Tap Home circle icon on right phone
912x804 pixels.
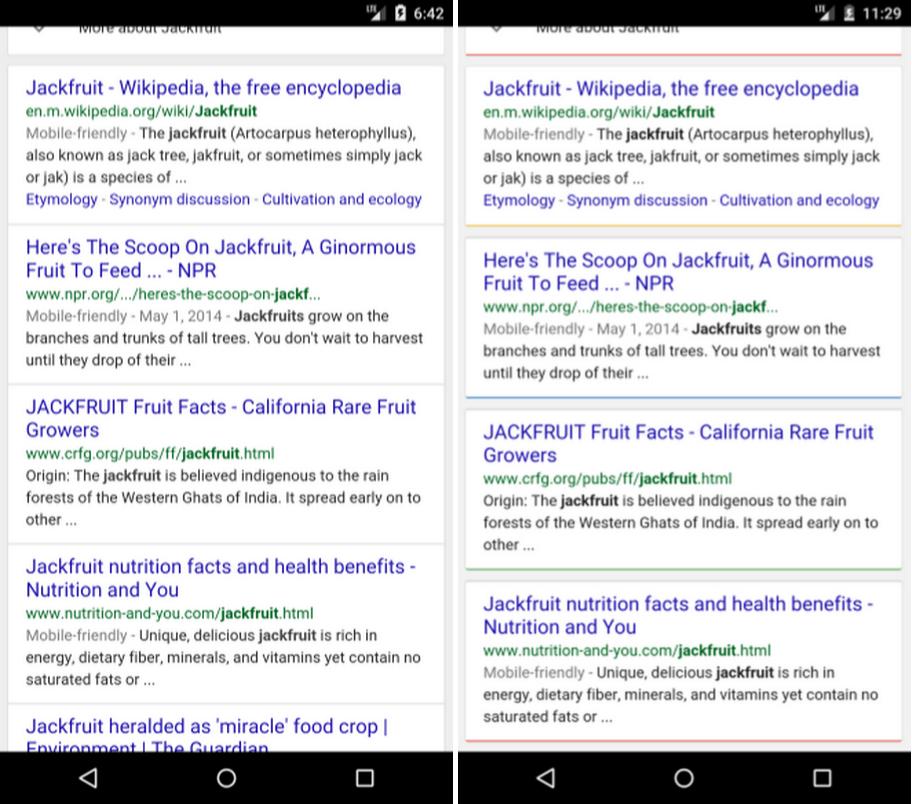pyautogui.click(x=684, y=778)
